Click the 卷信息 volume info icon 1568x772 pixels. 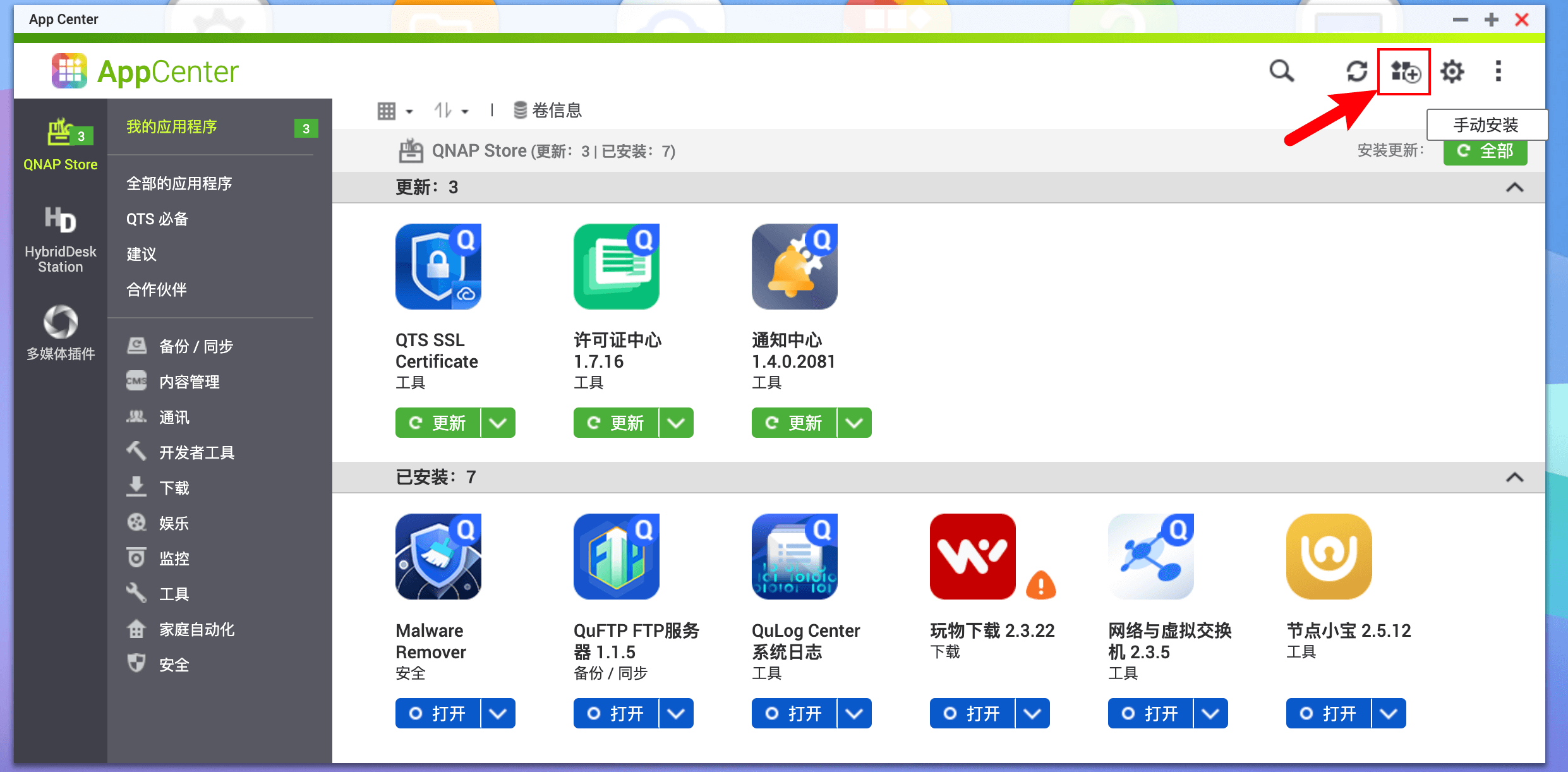point(520,111)
